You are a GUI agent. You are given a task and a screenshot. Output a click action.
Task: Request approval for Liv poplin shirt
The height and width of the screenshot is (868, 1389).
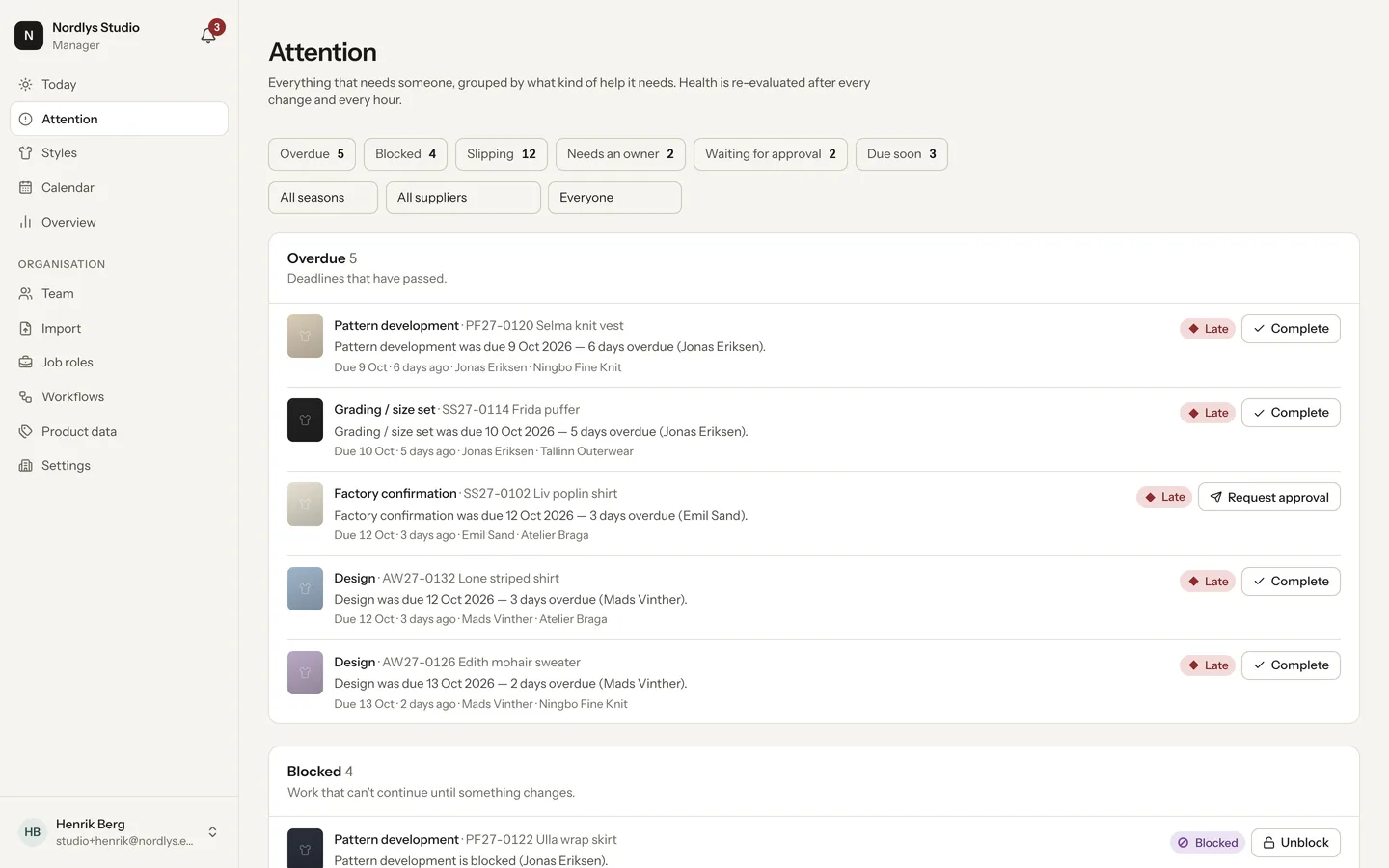(x=1269, y=497)
